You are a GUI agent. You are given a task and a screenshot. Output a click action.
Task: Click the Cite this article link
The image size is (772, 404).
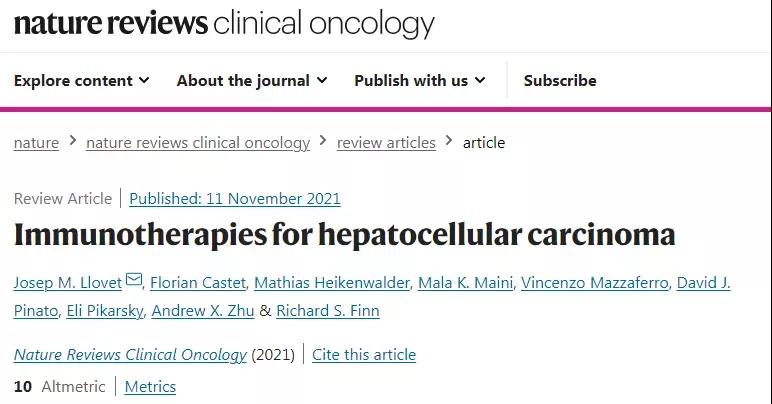pos(364,355)
